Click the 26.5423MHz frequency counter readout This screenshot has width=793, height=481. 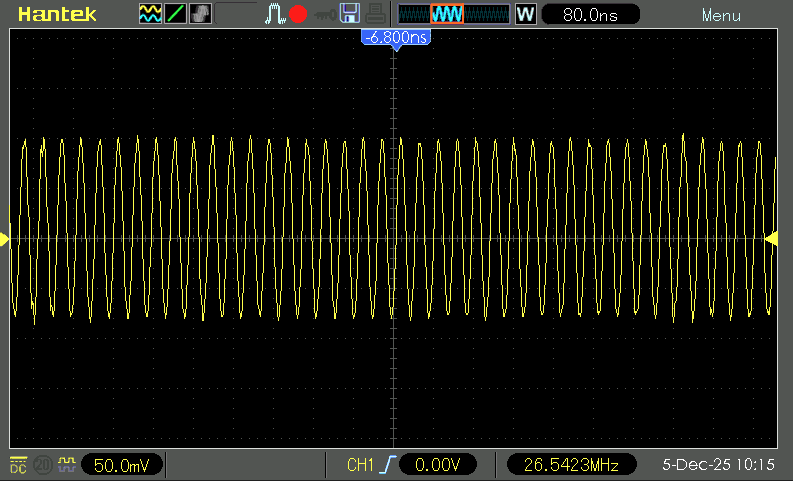[571, 465]
